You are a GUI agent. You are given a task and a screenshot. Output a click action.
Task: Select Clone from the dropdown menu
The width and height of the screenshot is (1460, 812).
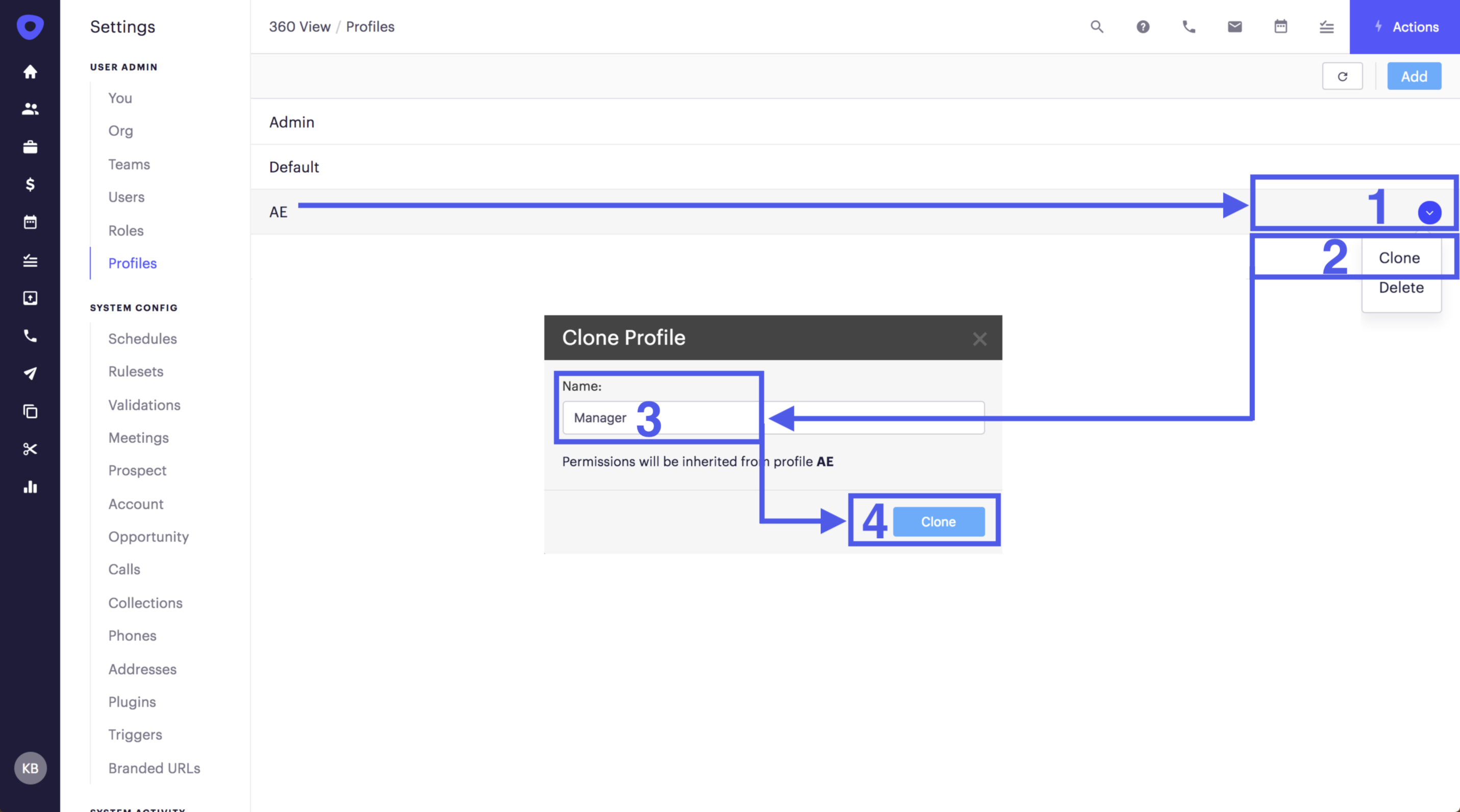pyautogui.click(x=1399, y=258)
